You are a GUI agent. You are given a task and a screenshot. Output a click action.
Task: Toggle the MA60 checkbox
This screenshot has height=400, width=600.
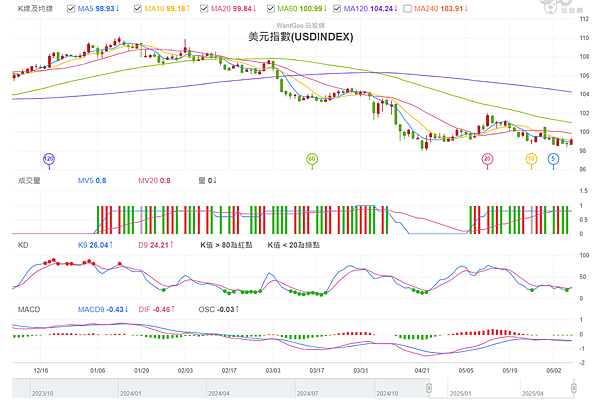tap(271, 8)
